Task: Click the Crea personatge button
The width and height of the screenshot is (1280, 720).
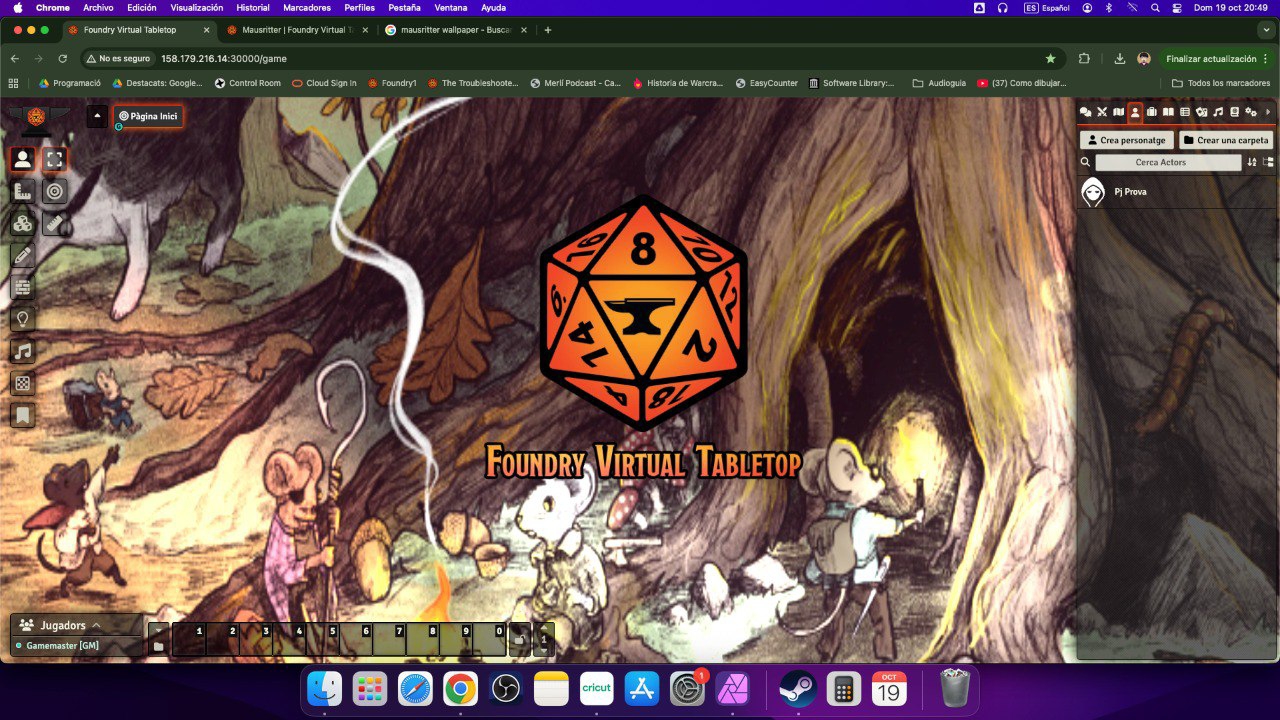Action: [x=1126, y=140]
